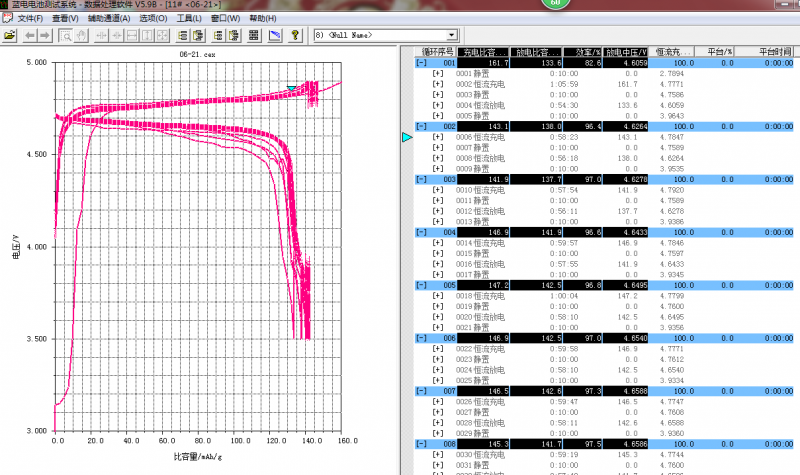Collapse cycle 004 row
The width and height of the screenshot is (800, 475).
(421, 232)
